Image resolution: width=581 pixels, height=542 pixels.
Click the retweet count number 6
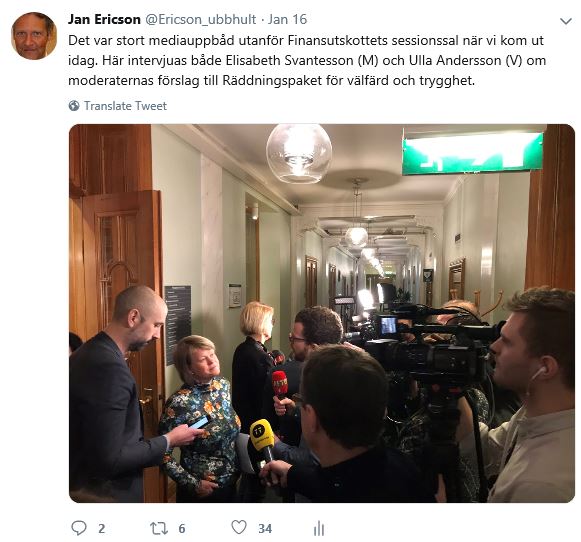pos(182,529)
